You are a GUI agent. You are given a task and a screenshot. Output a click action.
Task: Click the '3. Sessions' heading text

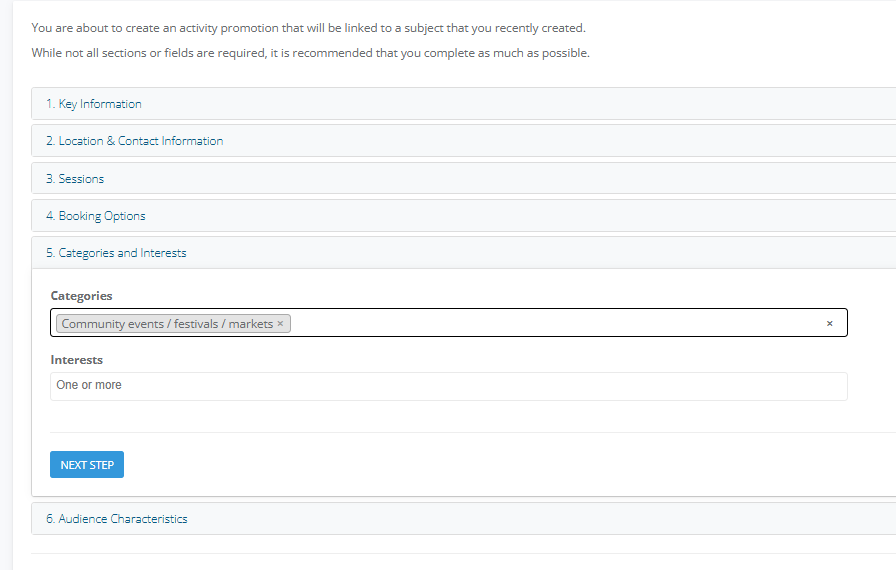click(x=75, y=178)
